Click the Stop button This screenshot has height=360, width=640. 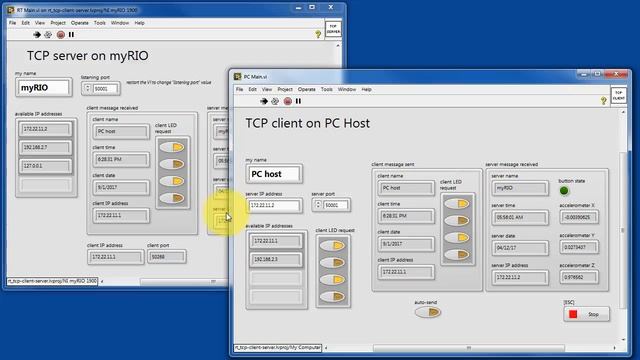587,314
